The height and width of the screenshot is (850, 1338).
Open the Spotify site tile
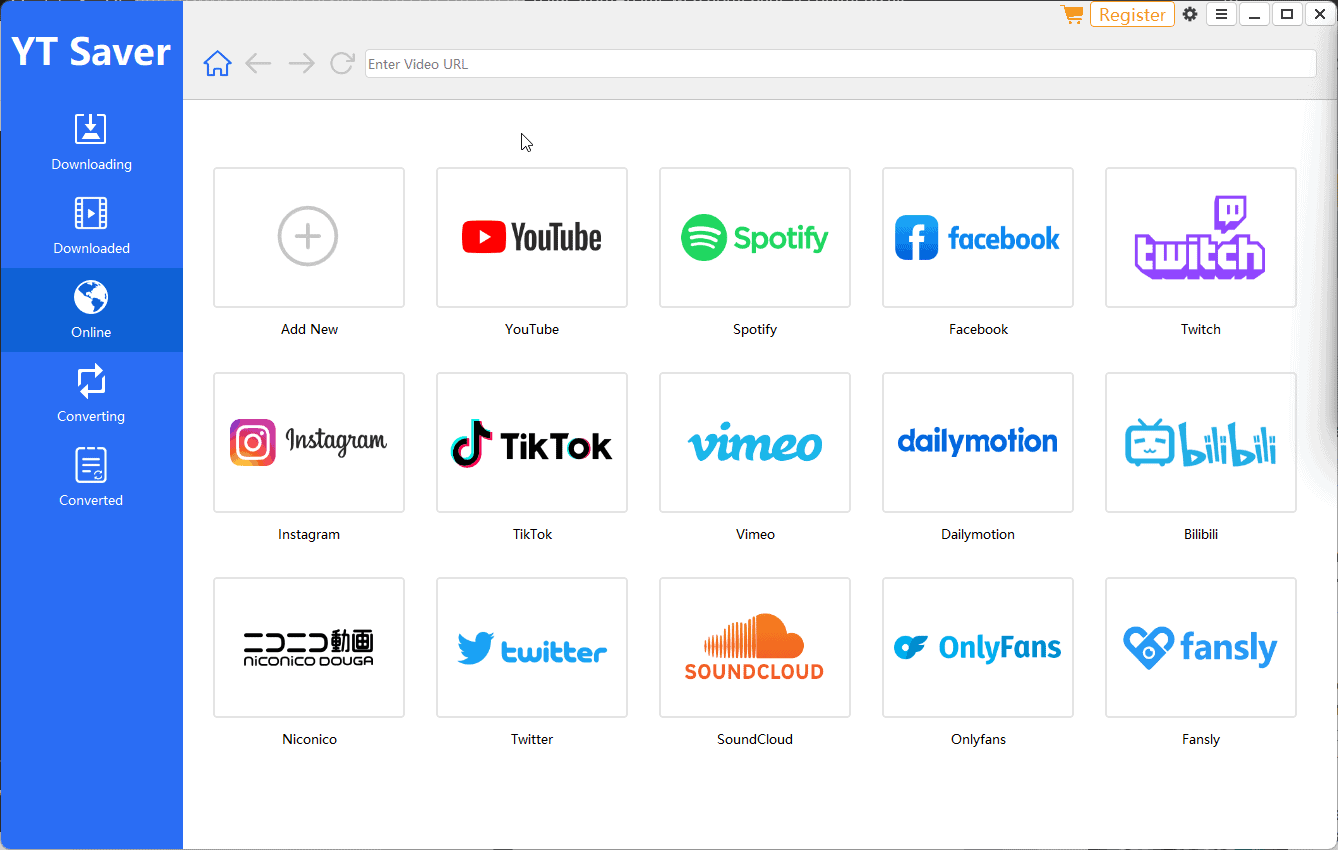click(754, 237)
